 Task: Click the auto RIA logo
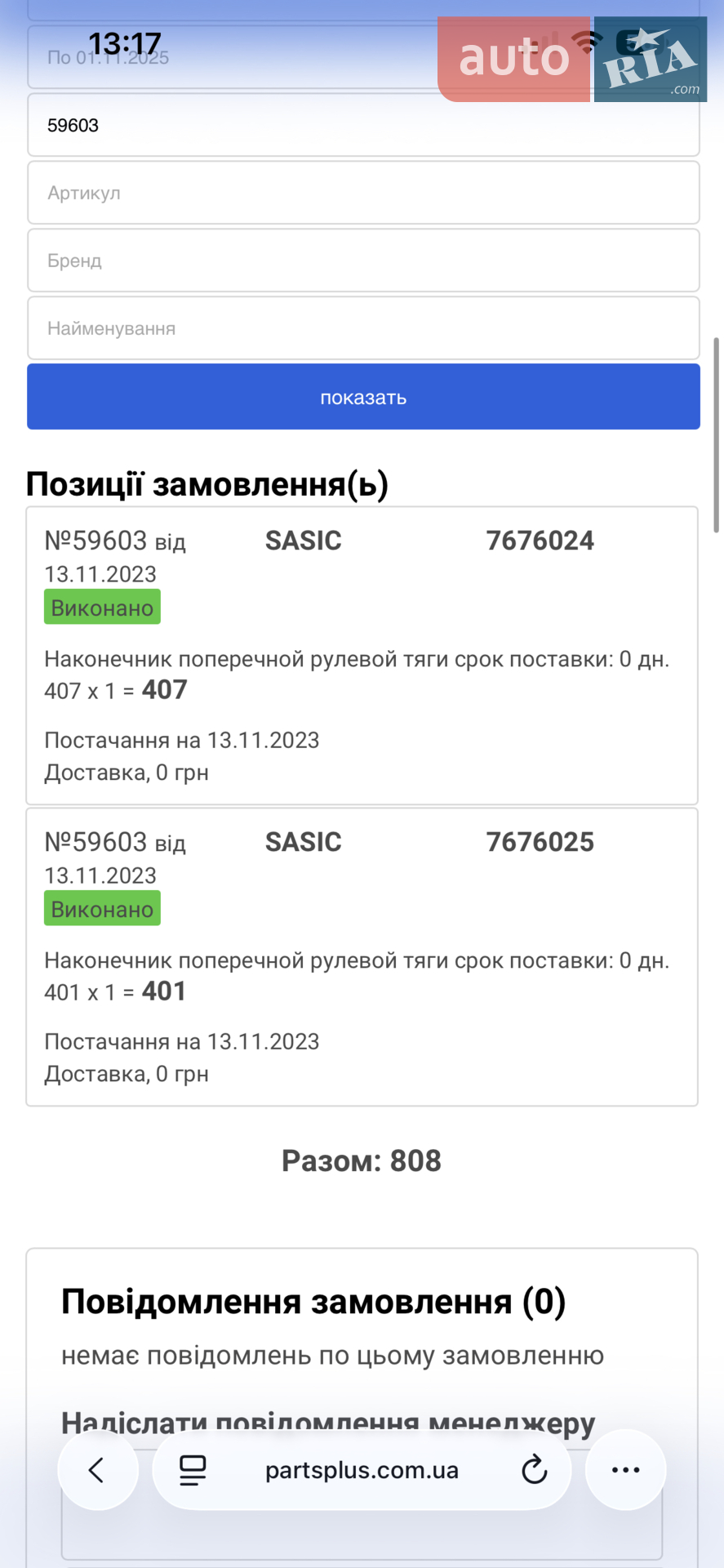point(572,59)
